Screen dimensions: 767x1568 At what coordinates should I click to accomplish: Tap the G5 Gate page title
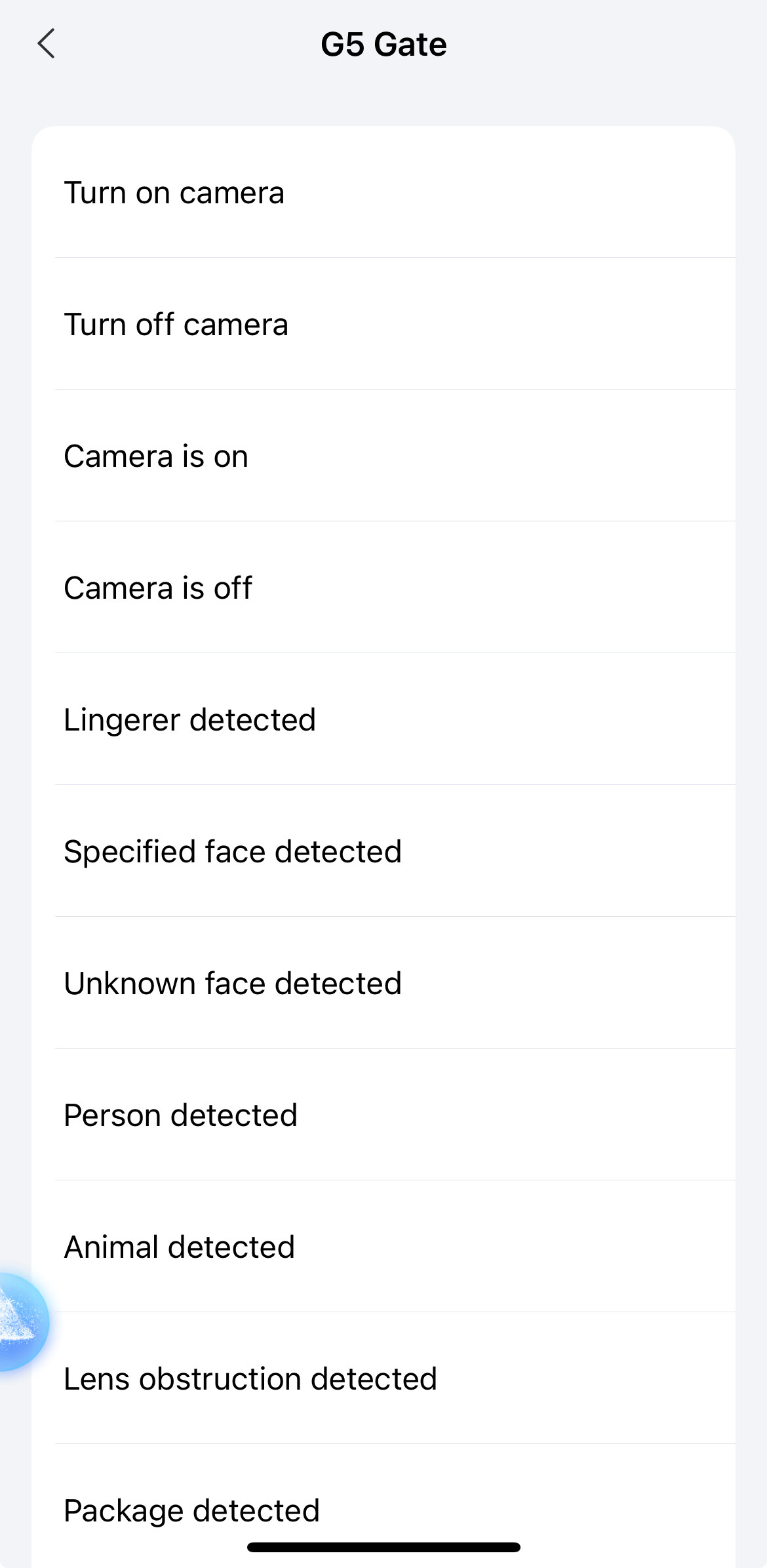click(x=383, y=45)
